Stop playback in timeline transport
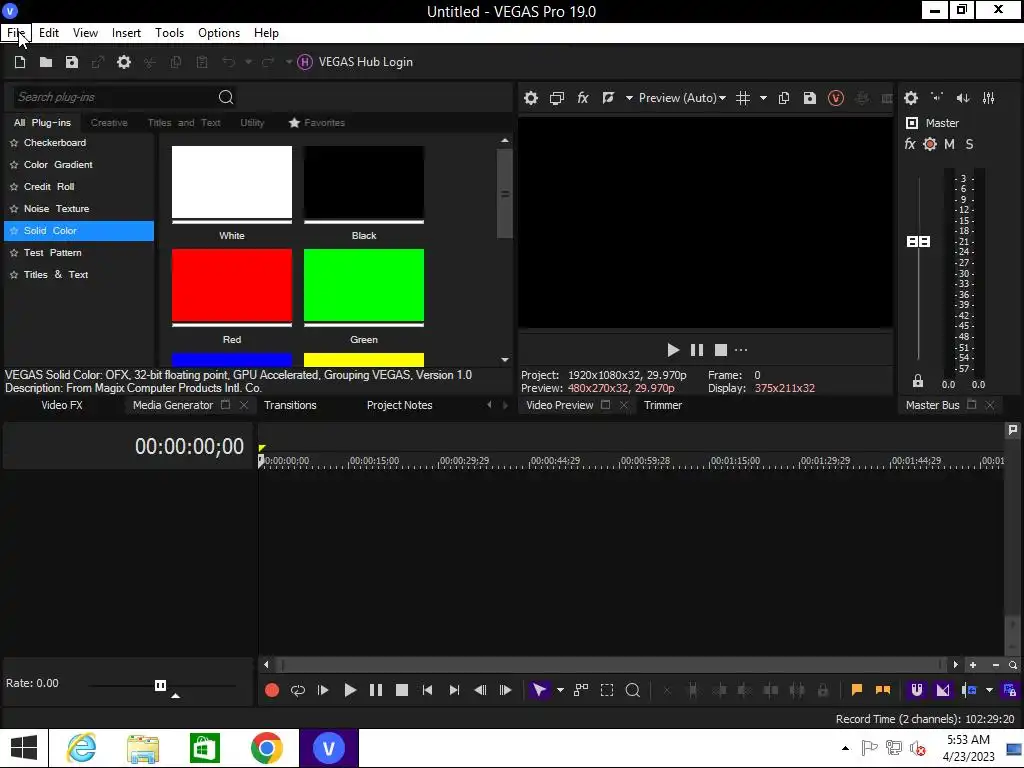Screen dimensions: 1024x768 point(402,690)
